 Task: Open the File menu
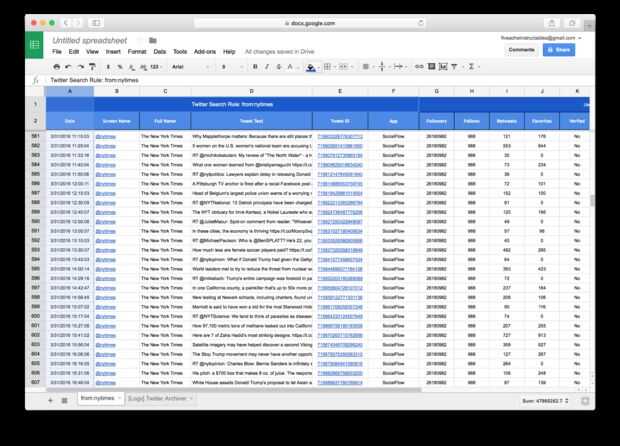pos(57,52)
